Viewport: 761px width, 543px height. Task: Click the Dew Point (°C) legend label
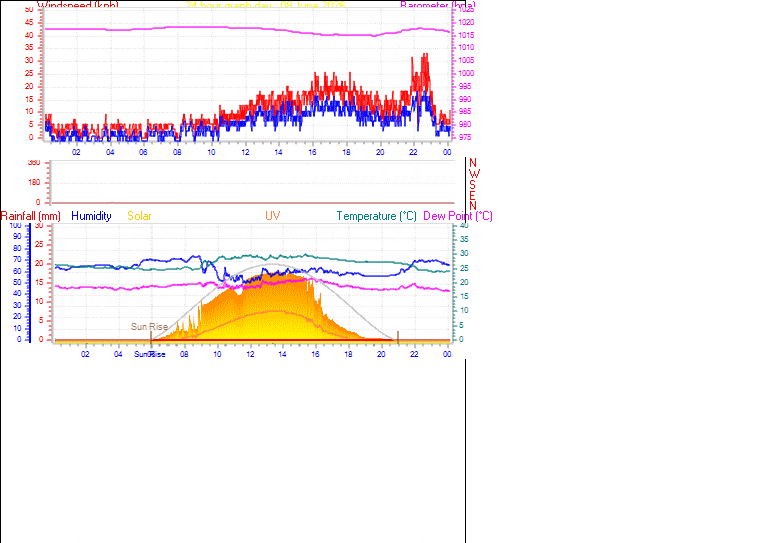coord(458,216)
